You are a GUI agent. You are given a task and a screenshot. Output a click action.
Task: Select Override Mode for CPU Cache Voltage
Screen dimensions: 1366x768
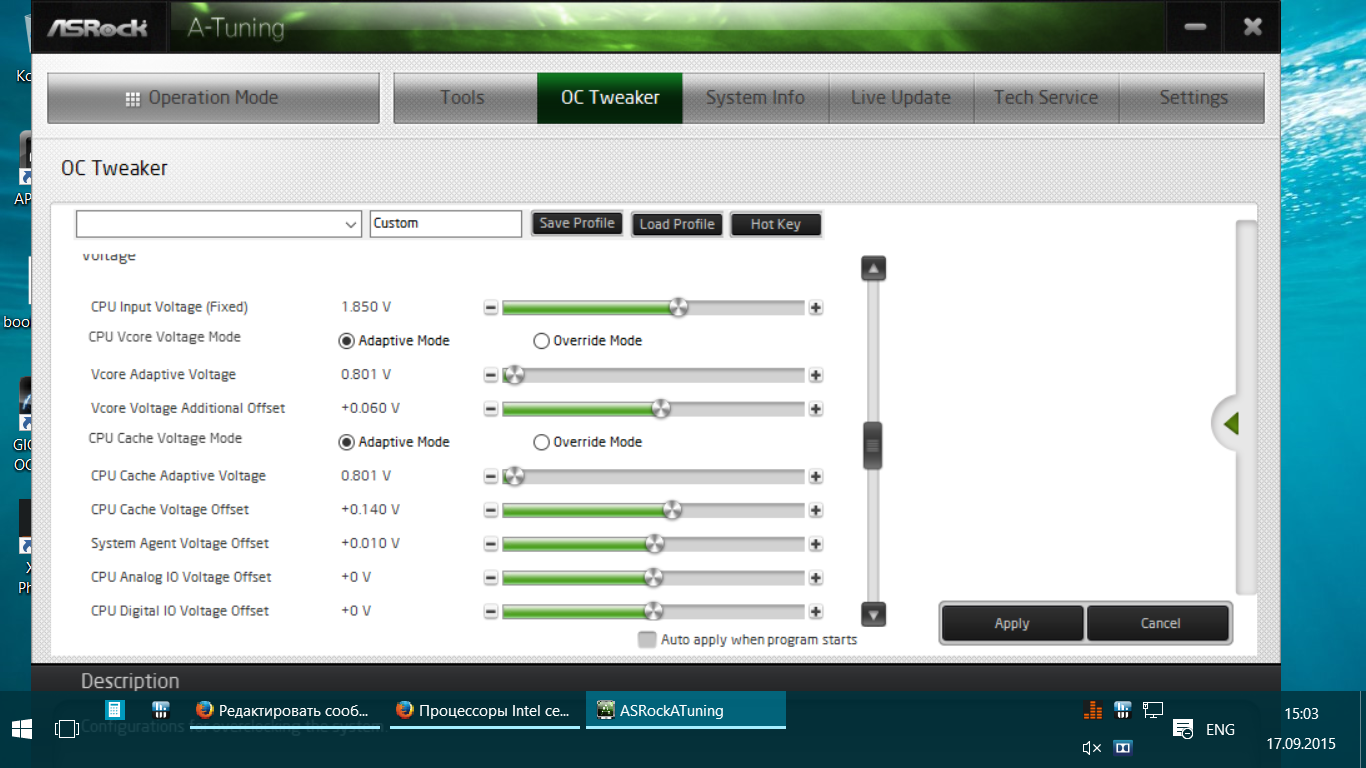pyautogui.click(x=588, y=442)
